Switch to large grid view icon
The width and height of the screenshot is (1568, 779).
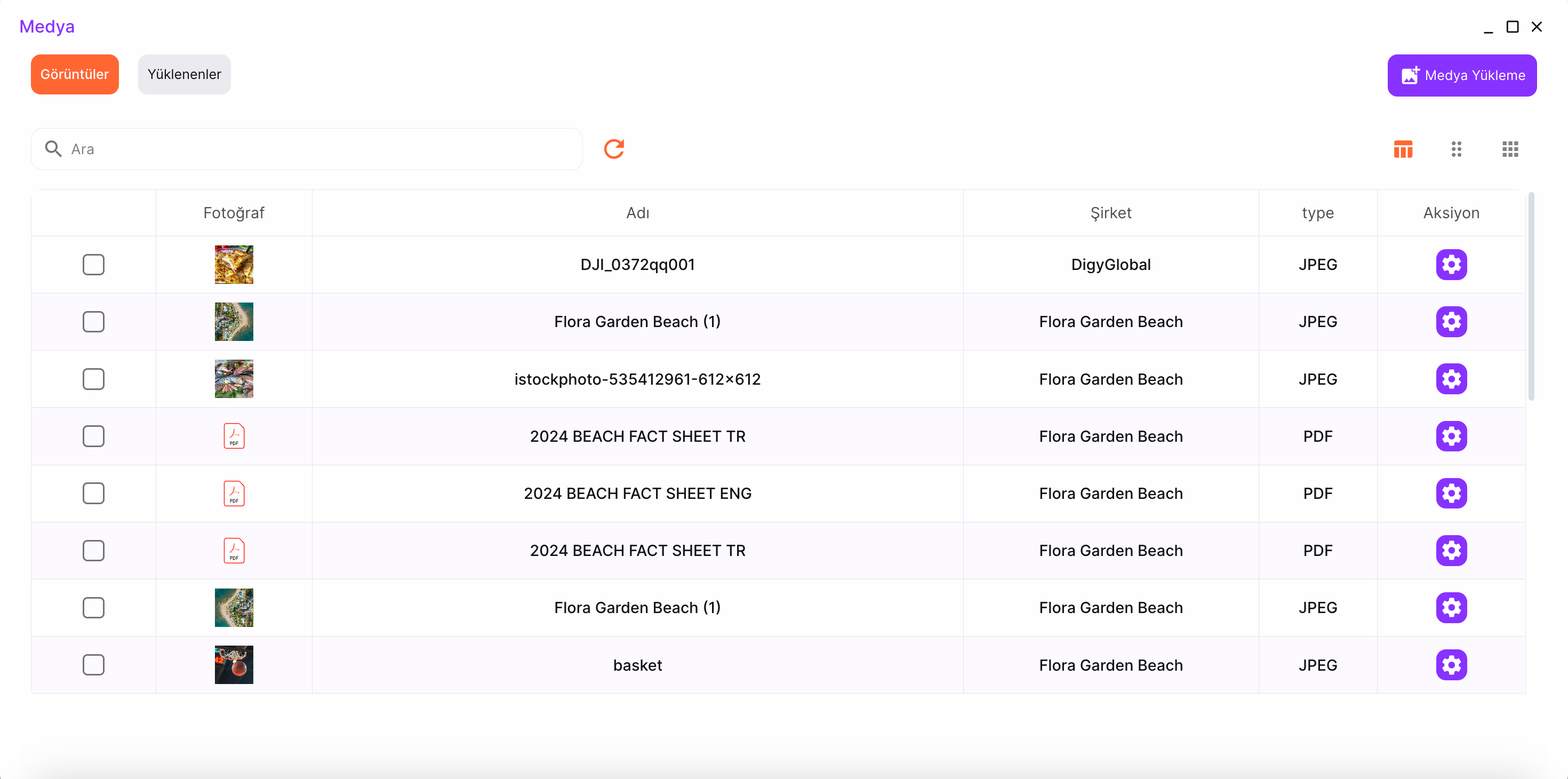pos(1509,149)
